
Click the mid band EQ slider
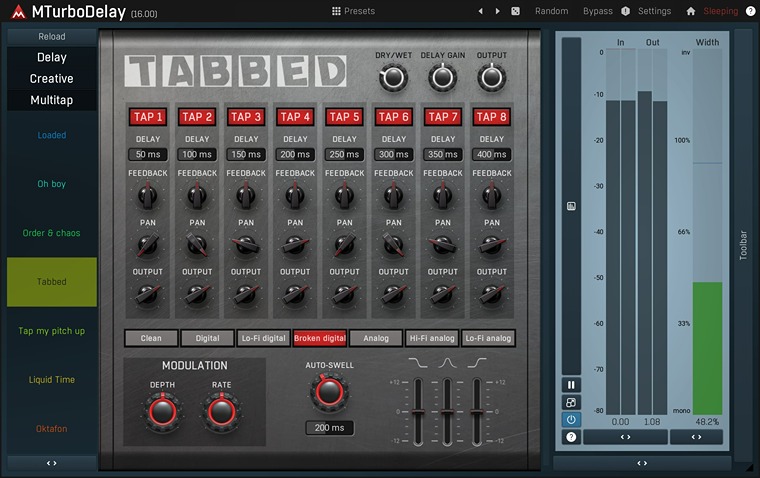447,412
